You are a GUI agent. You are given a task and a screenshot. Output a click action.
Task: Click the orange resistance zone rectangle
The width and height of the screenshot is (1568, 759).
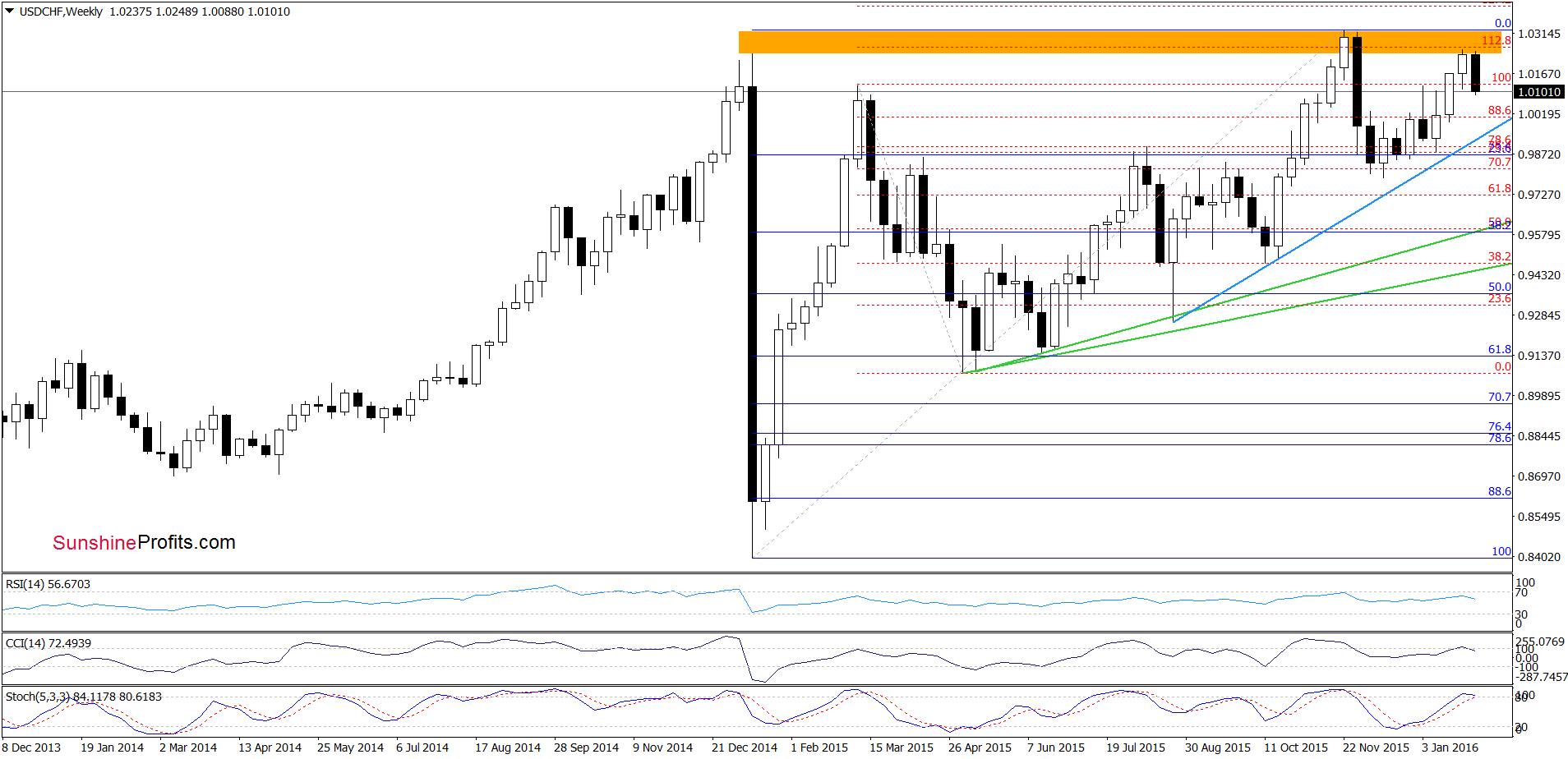click(x=1119, y=42)
